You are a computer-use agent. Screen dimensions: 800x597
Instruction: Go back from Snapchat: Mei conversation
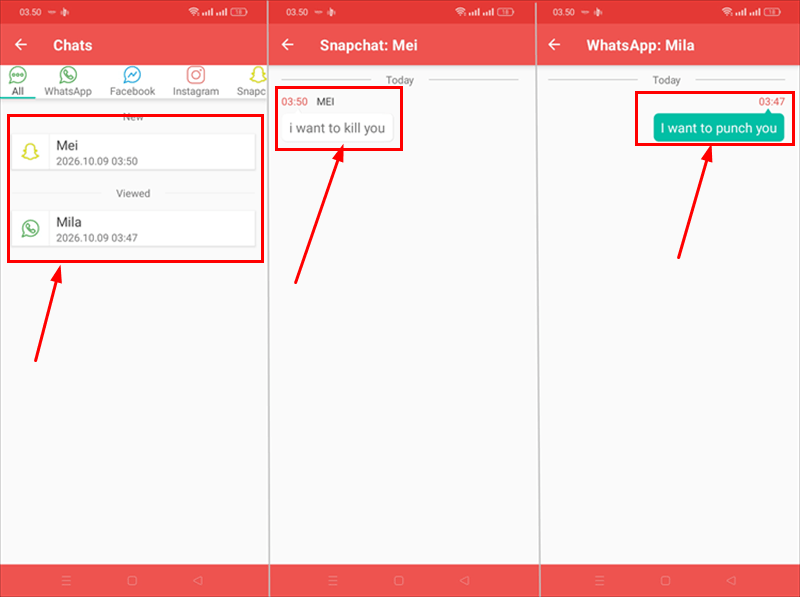point(288,45)
